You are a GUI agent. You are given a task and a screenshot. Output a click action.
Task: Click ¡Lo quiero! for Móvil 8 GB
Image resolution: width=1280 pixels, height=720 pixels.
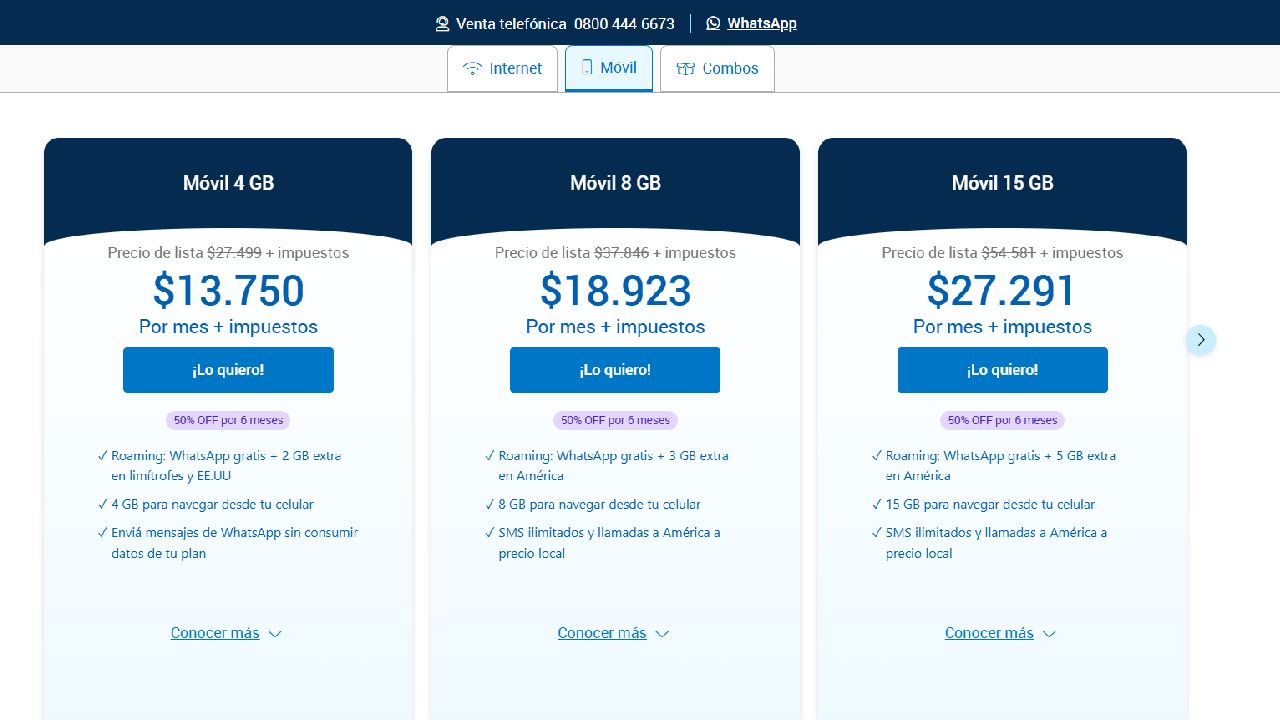pyautogui.click(x=615, y=370)
